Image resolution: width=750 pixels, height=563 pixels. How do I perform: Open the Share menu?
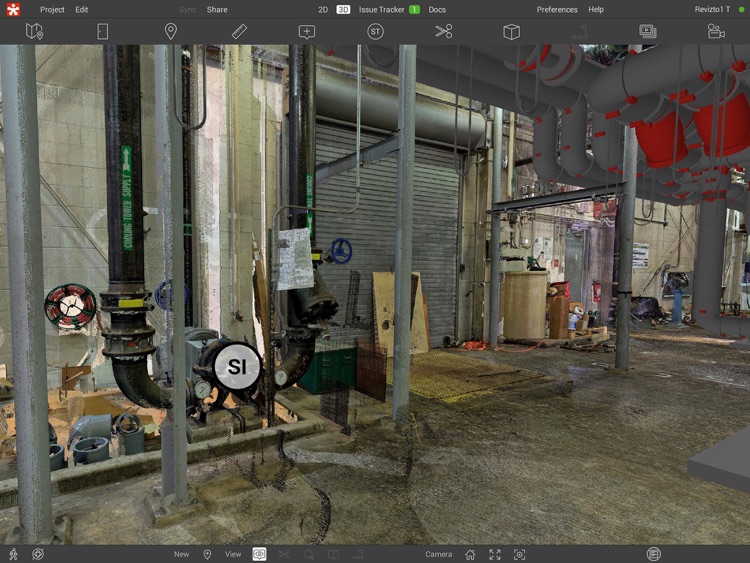pyautogui.click(x=217, y=10)
